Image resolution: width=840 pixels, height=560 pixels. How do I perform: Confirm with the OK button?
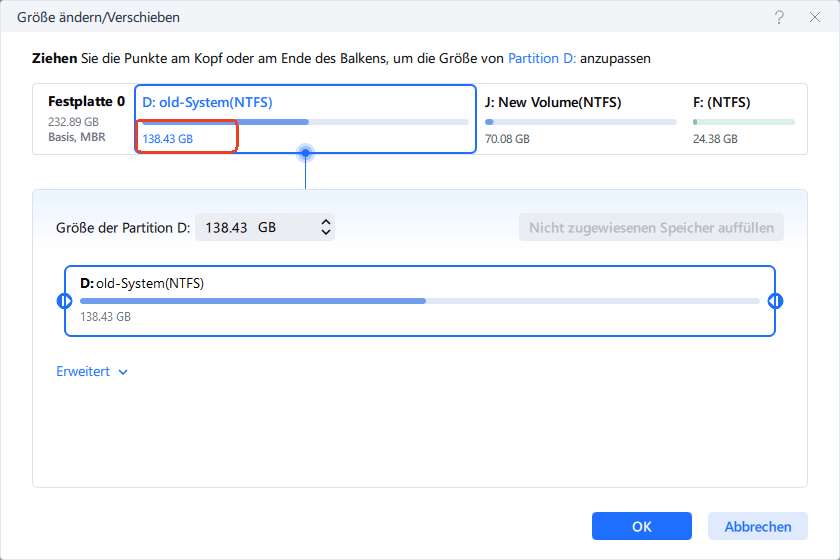[x=641, y=526]
